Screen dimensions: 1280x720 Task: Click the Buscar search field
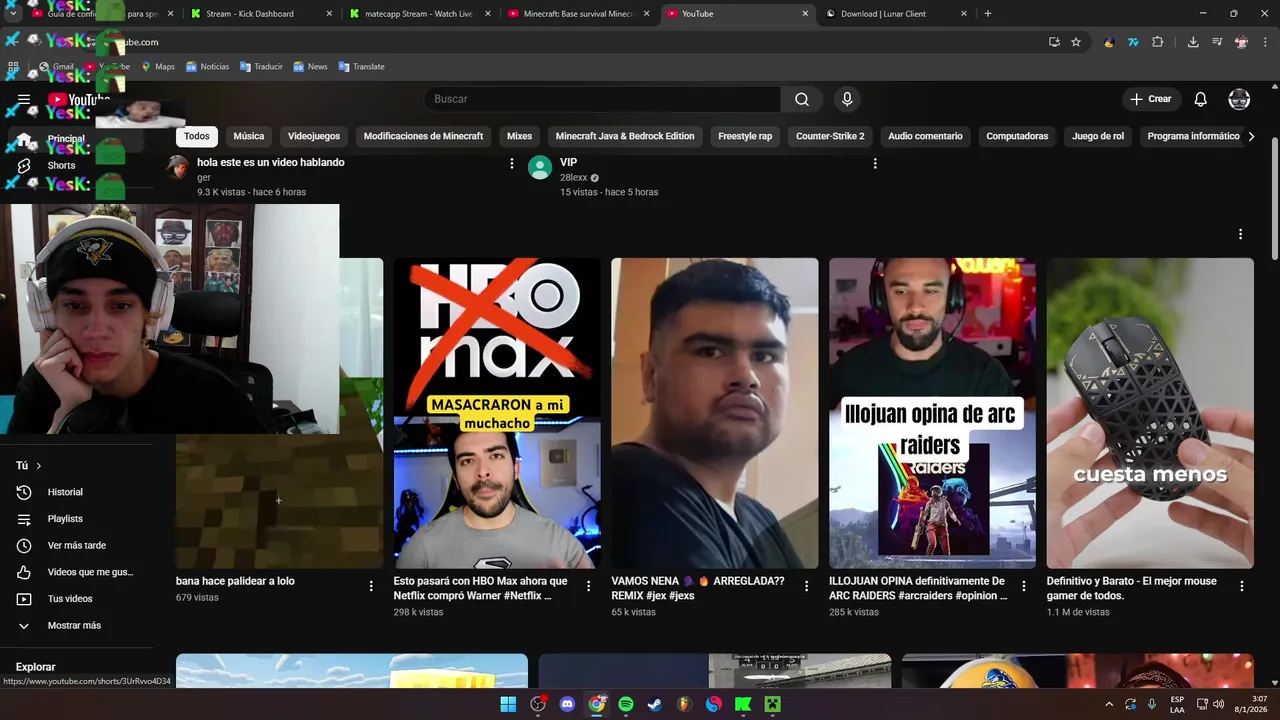click(602, 99)
